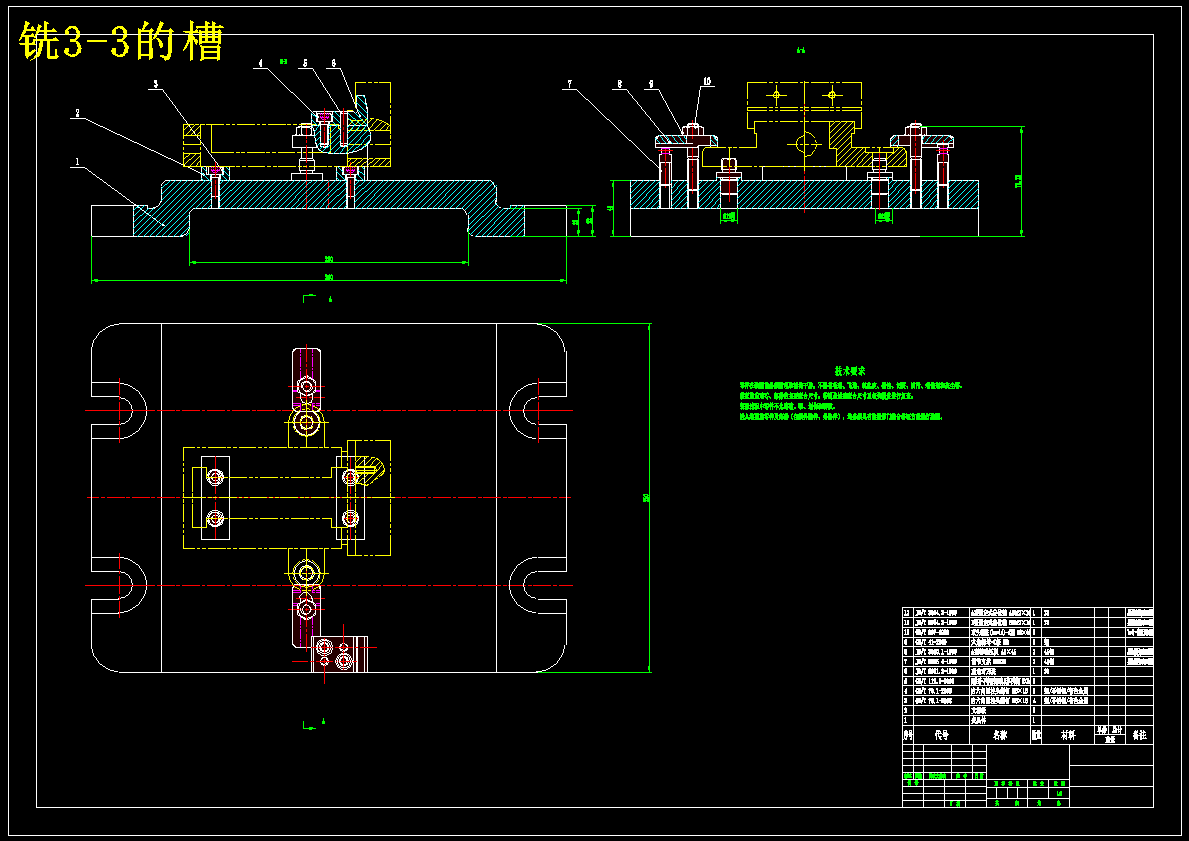The height and width of the screenshot is (841, 1189).
Task: Select part balloon number 9
Action: point(650,84)
